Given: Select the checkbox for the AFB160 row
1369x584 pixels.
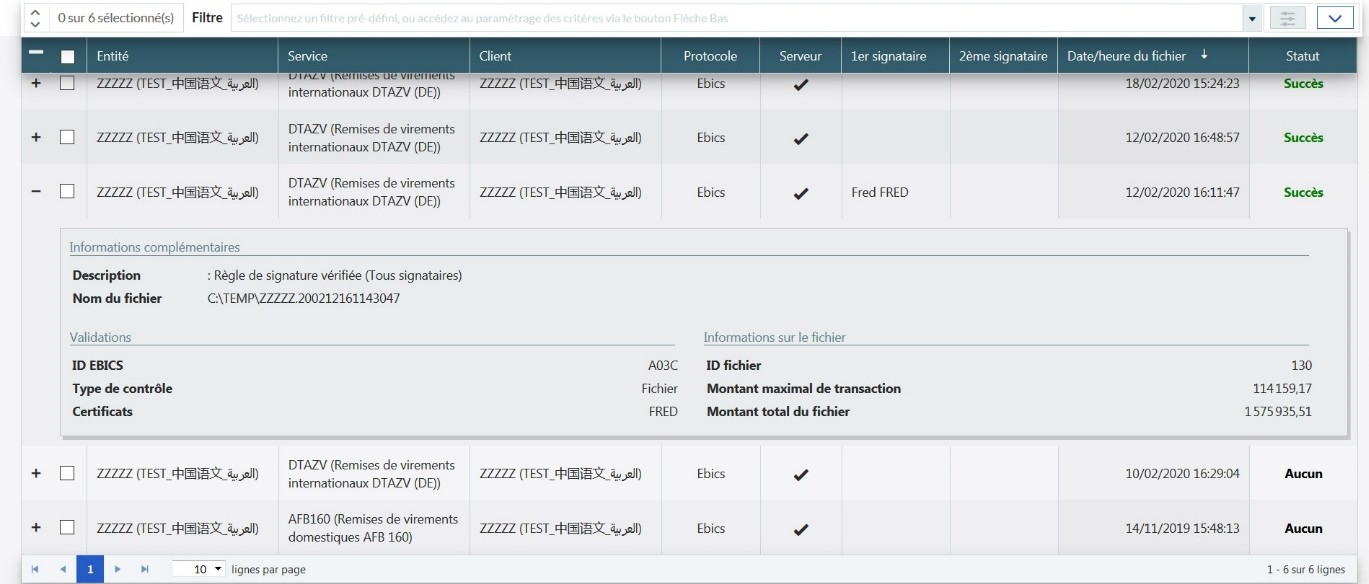Looking at the screenshot, I should 68,528.
